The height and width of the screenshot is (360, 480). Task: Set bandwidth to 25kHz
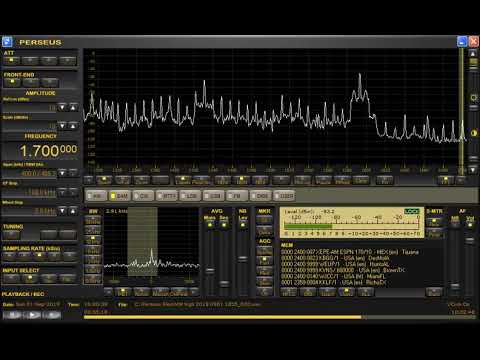[x=93, y=230]
